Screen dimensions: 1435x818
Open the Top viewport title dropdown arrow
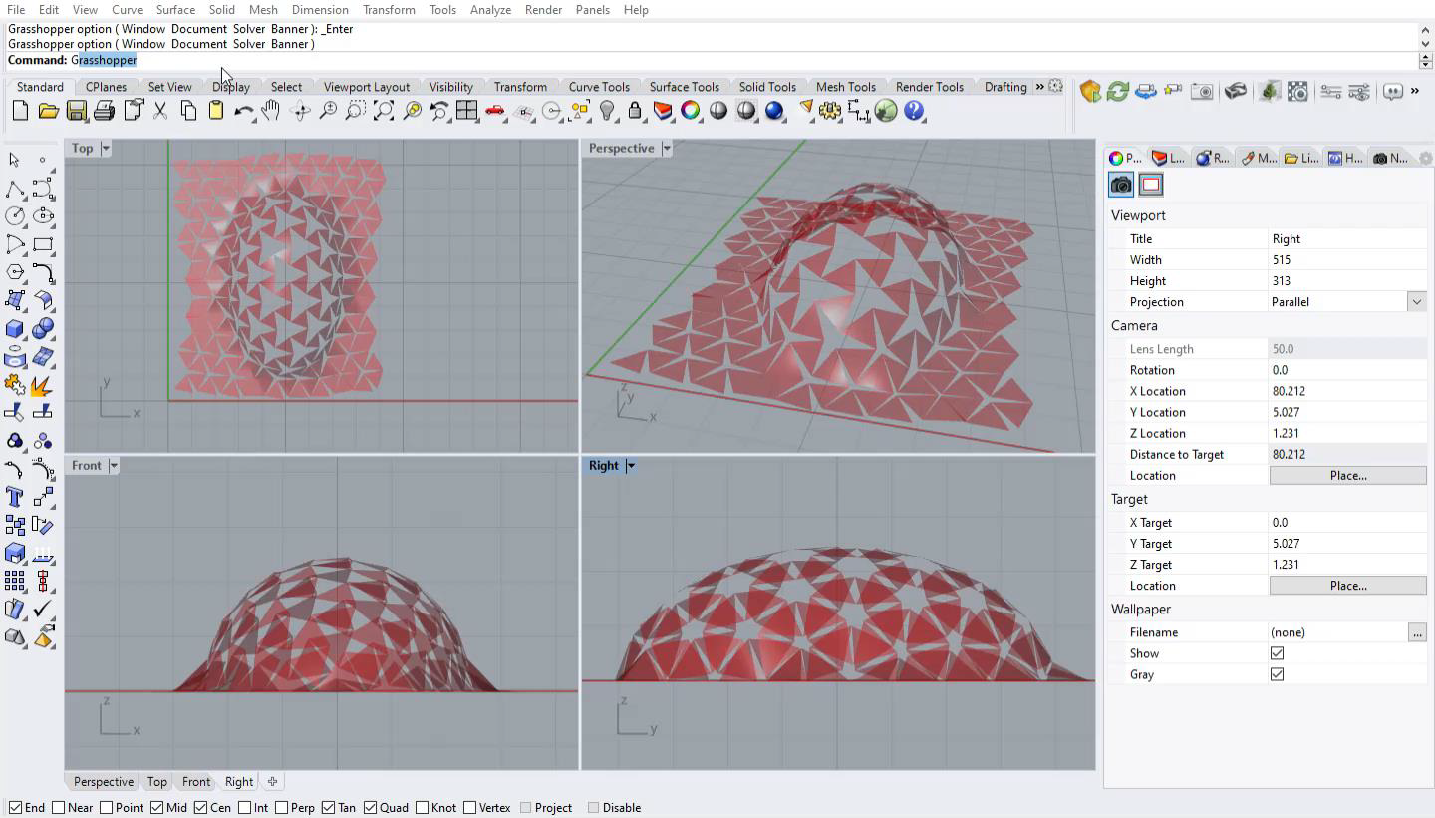(x=106, y=149)
